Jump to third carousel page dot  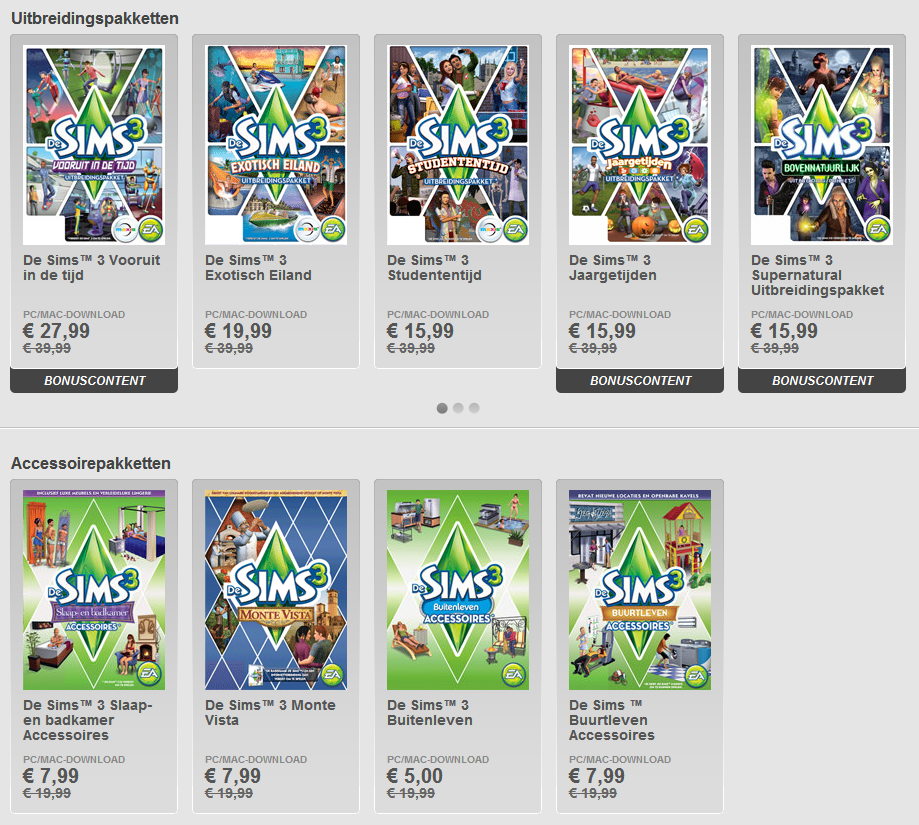point(474,408)
